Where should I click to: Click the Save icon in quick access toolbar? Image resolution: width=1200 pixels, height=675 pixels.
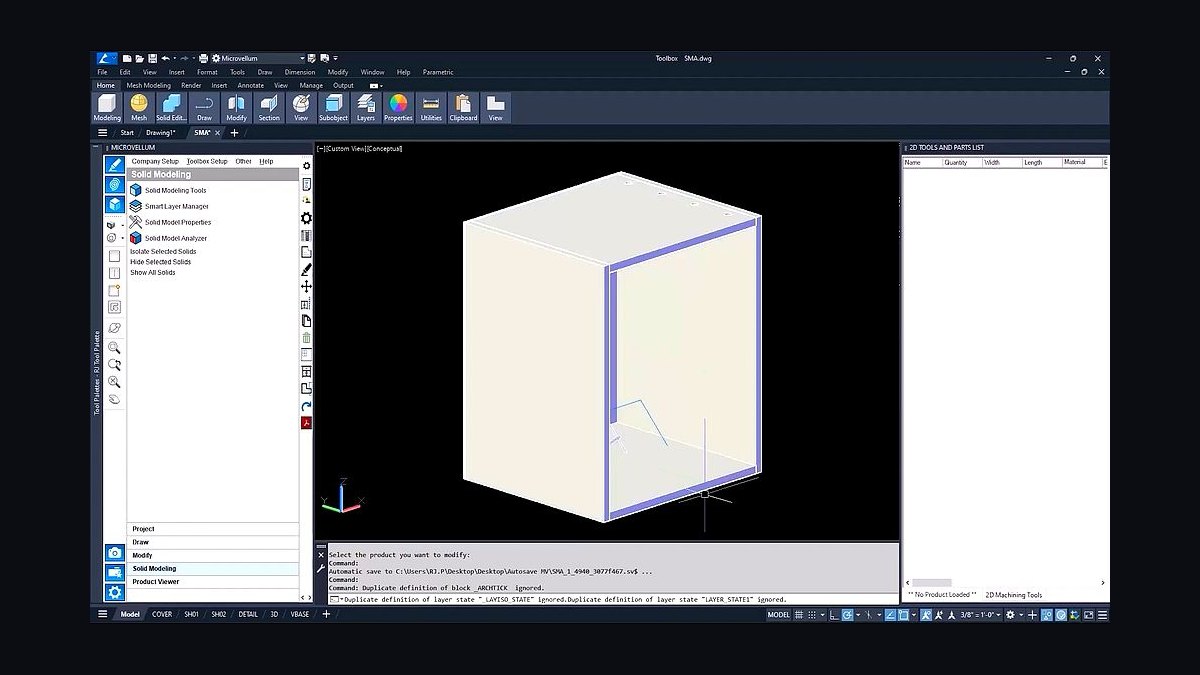tap(152, 58)
